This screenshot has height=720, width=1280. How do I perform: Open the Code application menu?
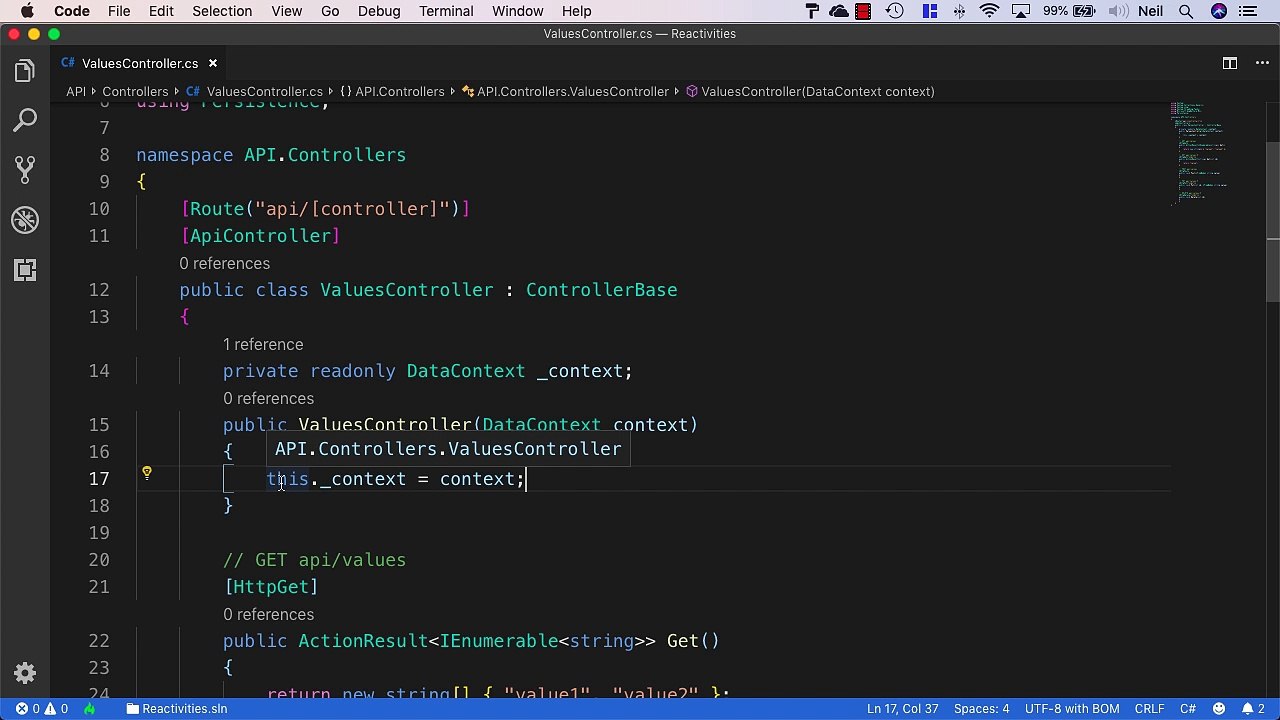pos(72,11)
